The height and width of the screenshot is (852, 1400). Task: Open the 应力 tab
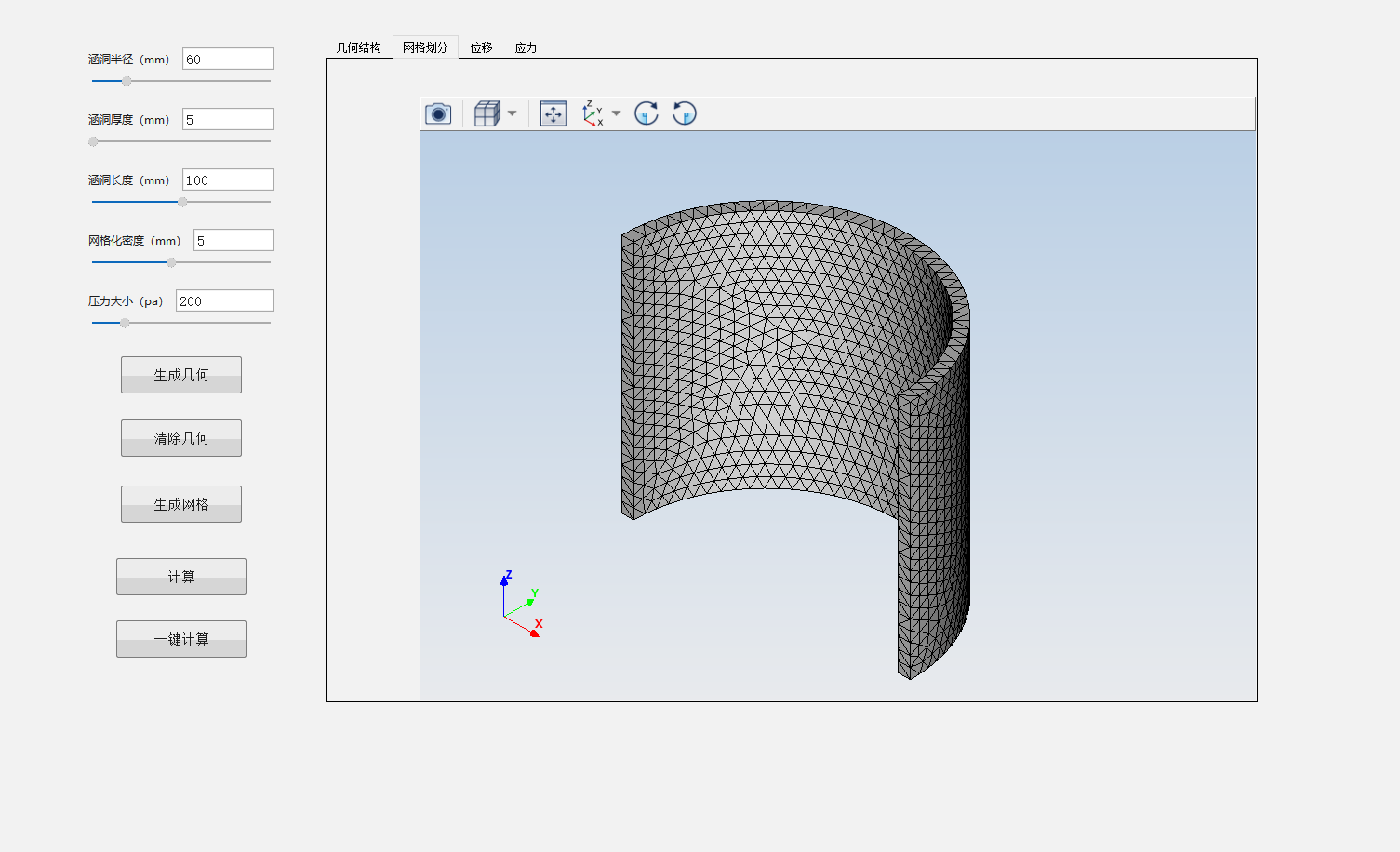coord(526,47)
